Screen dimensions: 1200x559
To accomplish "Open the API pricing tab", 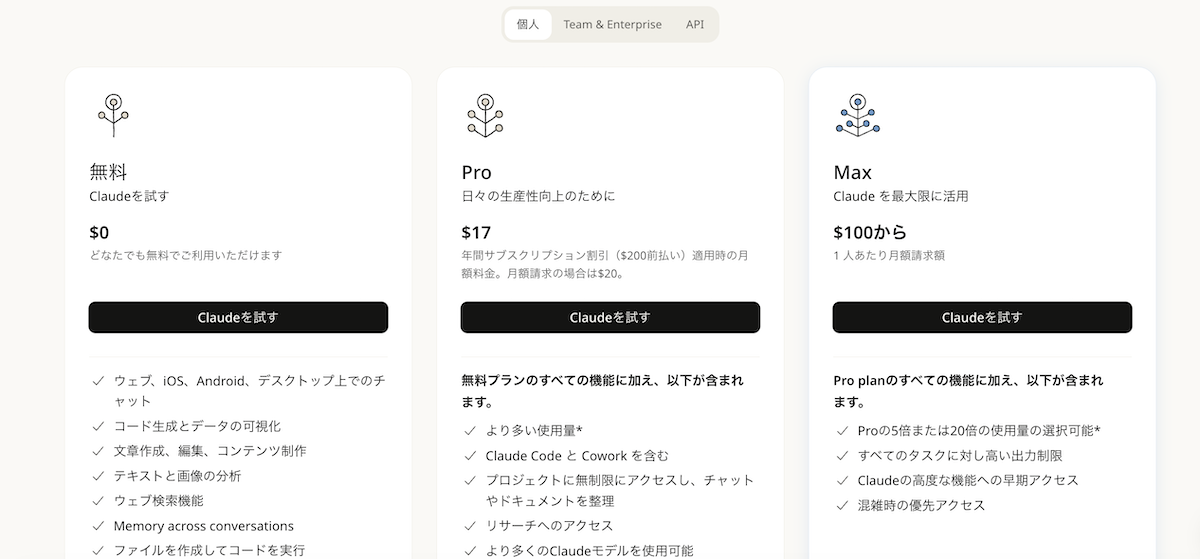I will point(695,25).
